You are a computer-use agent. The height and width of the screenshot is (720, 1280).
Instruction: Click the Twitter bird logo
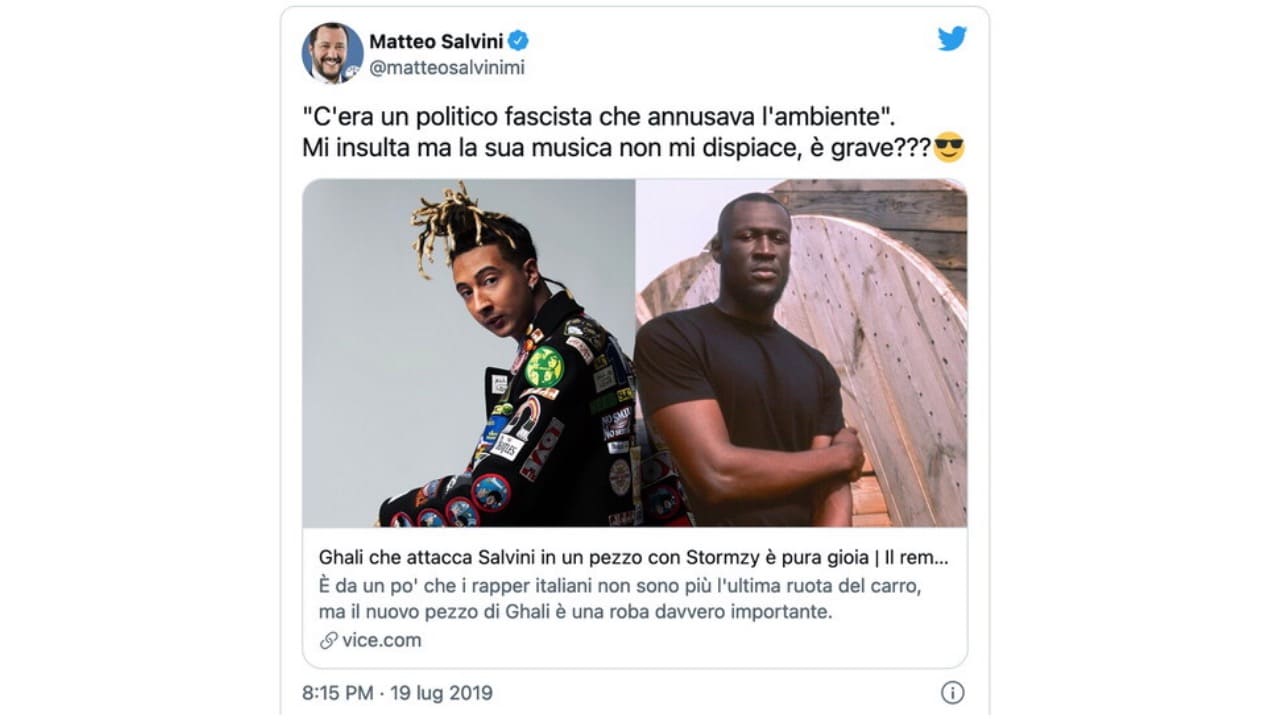tap(952, 39)
